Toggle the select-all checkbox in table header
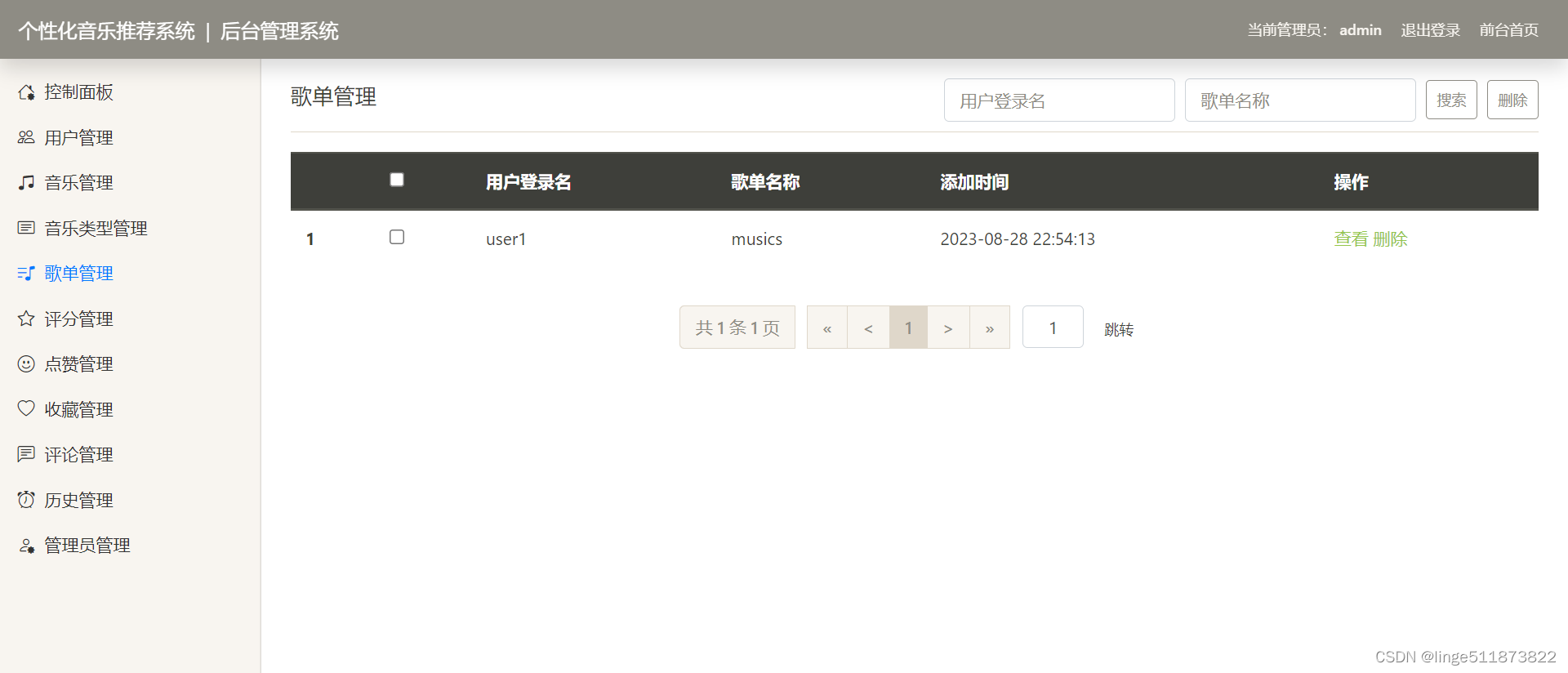1568x673 pixels. click(x=397, y=180)
